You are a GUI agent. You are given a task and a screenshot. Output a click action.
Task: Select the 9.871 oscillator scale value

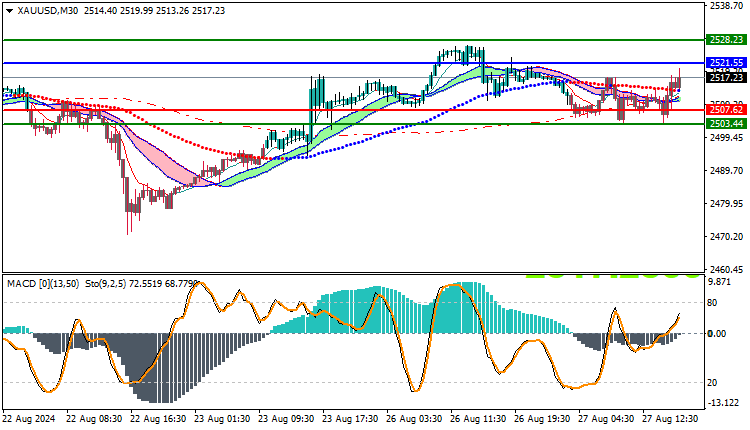(719, 282)
